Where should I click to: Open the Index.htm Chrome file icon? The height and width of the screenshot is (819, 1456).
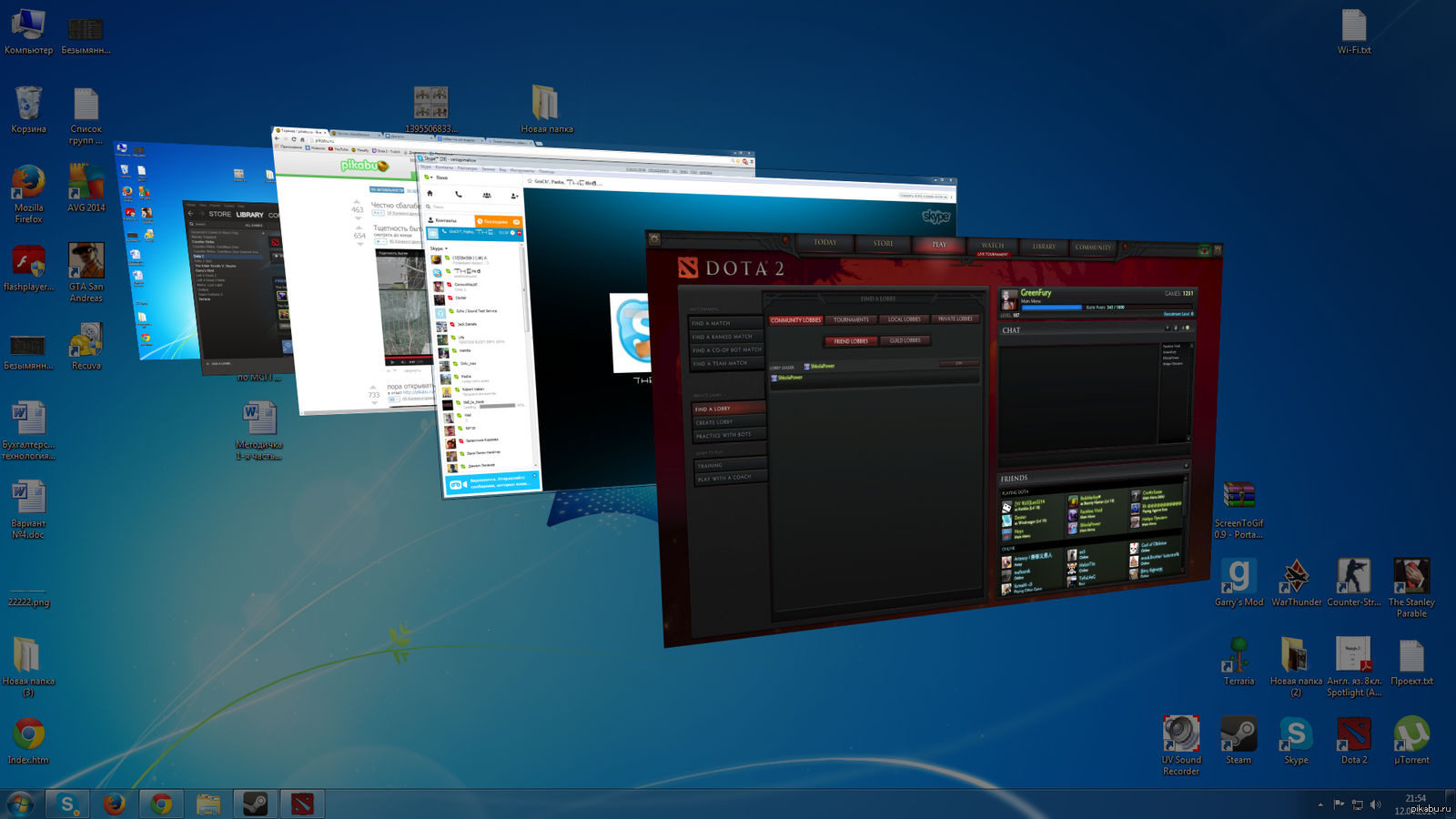[x=28, y=741]
